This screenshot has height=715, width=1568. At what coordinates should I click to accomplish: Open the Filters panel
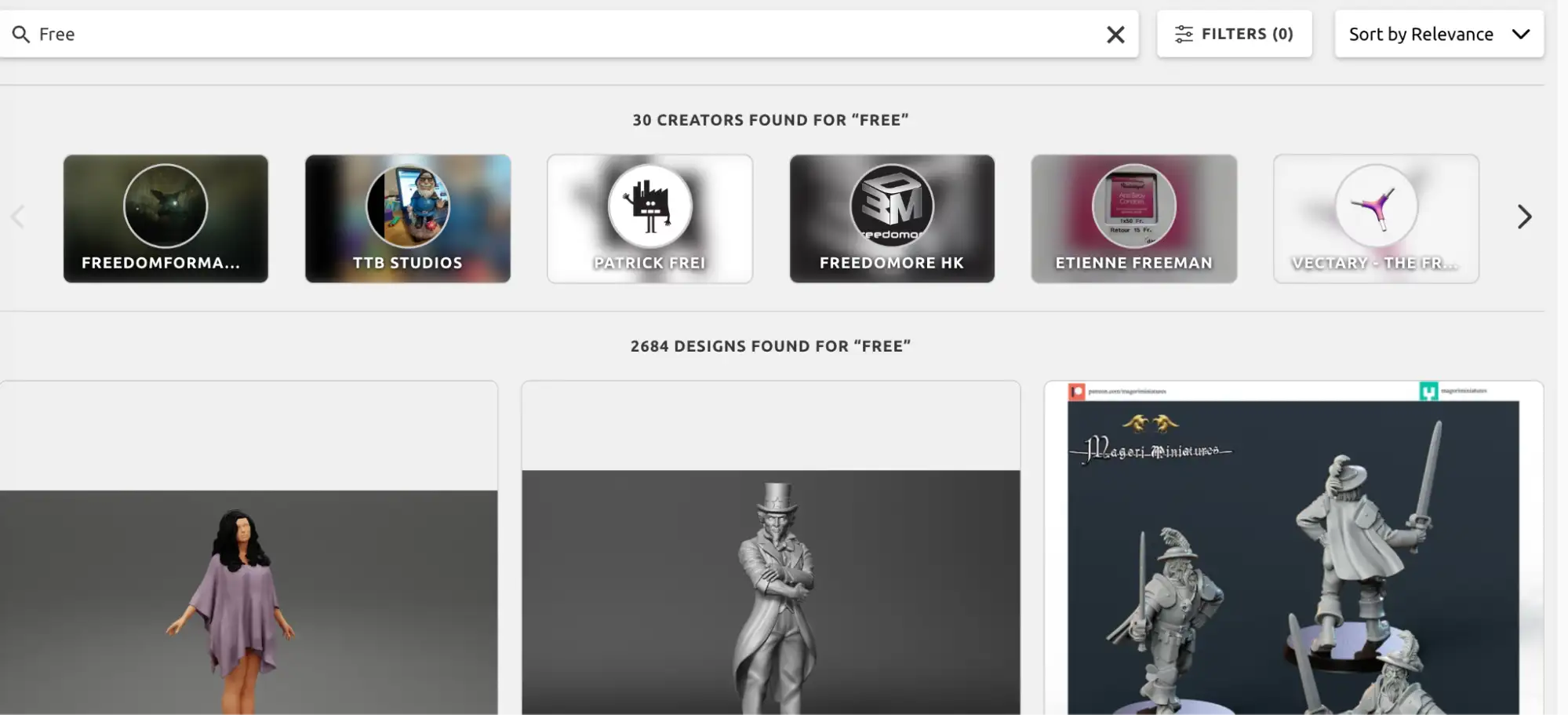click(x=1234, y=34)
